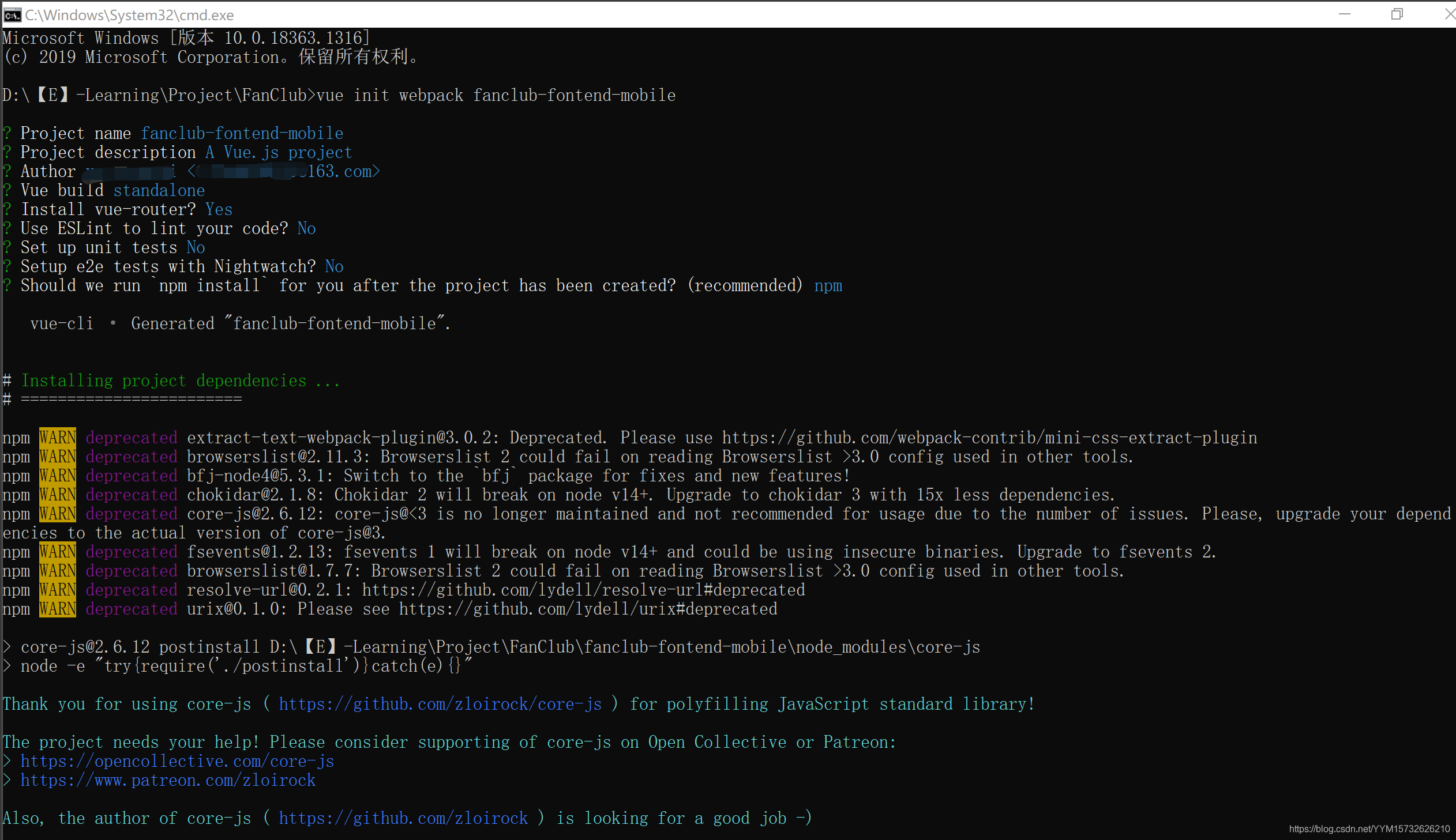
Task: Click the minimize window icon
Action: tap(1345, 15)
